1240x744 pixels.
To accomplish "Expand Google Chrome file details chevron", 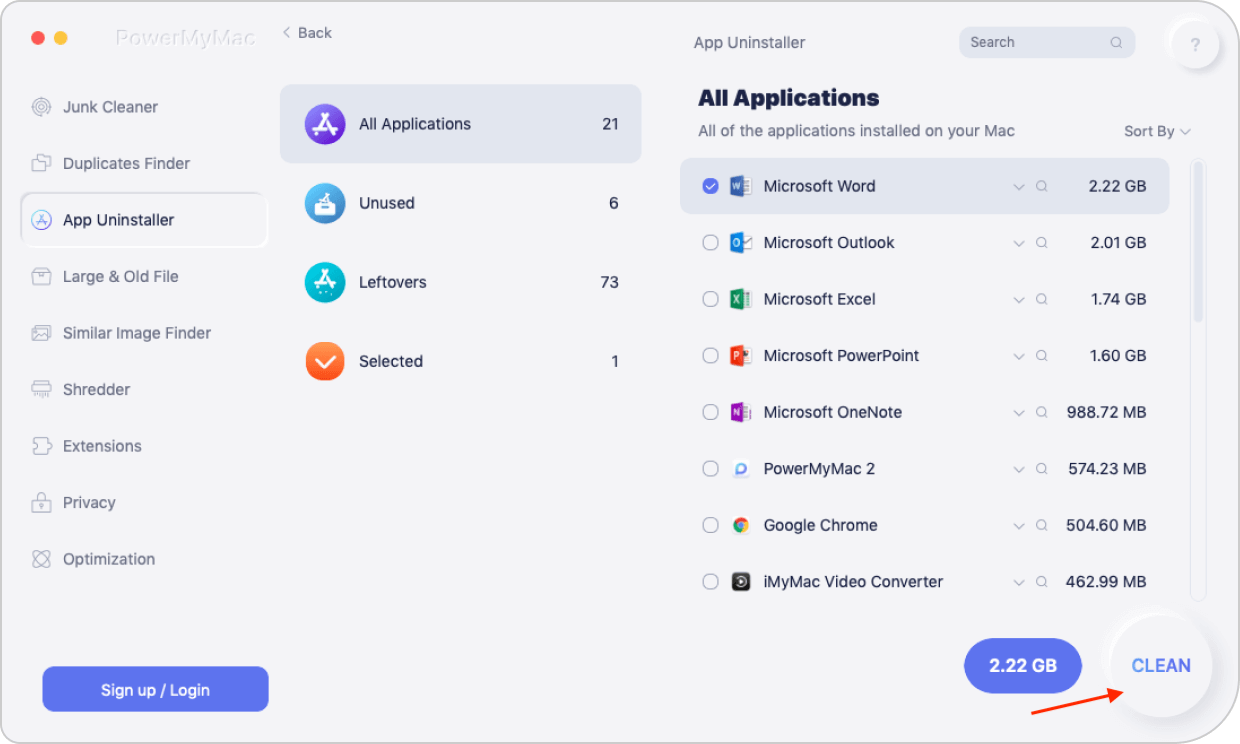I will pos(1019,526).
